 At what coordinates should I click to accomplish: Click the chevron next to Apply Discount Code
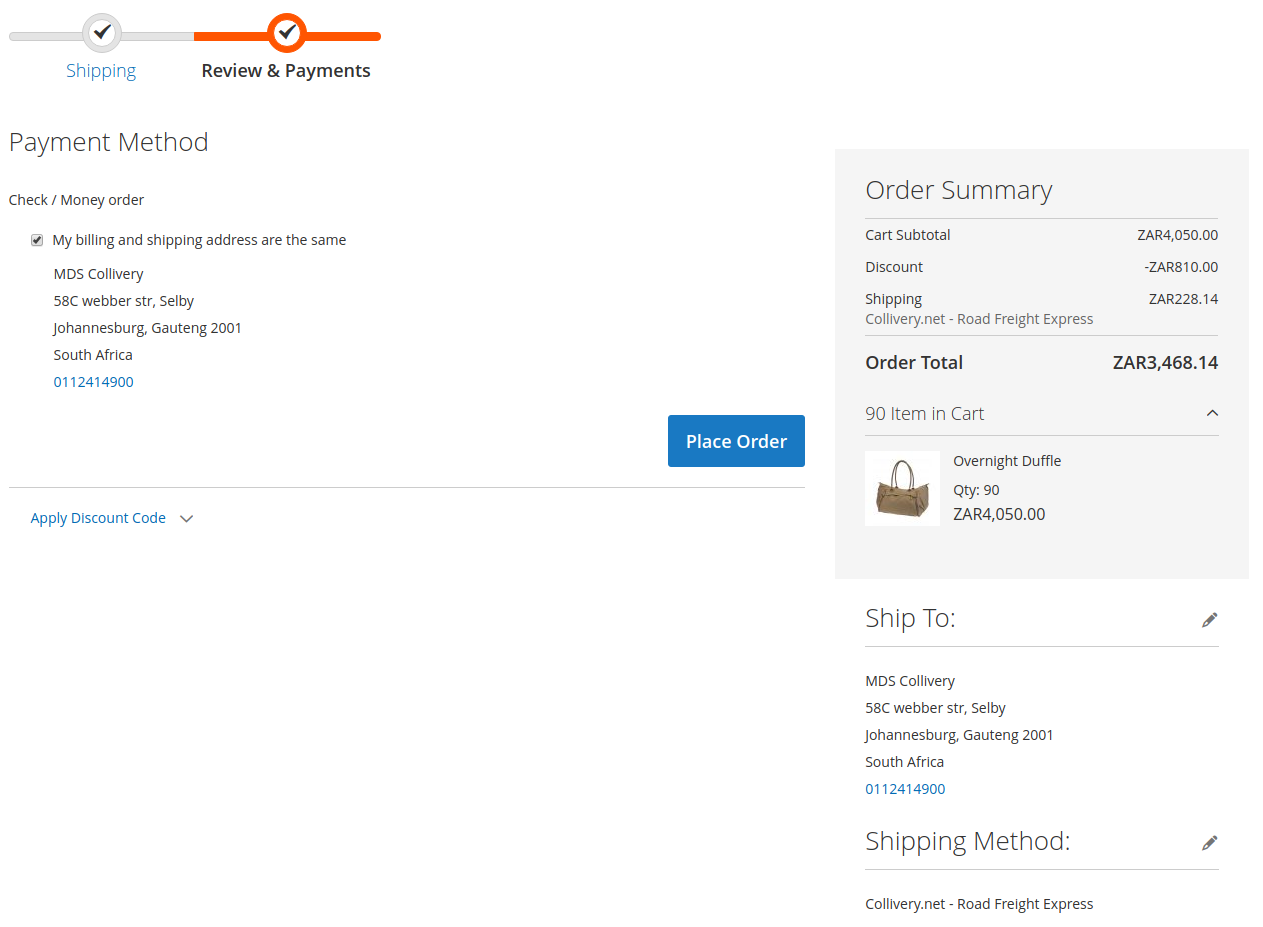(186, 519)
